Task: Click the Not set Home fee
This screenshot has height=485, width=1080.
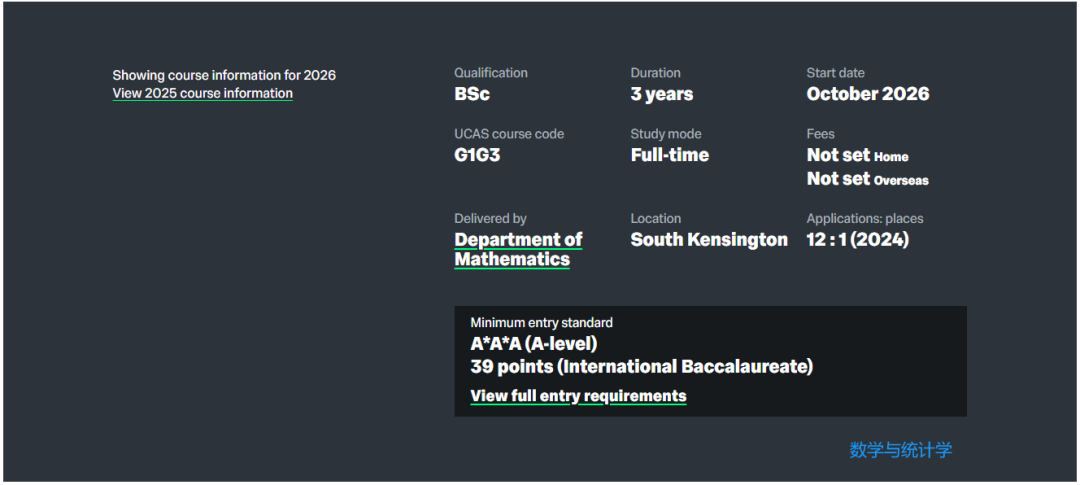Action: coord(857,155)
